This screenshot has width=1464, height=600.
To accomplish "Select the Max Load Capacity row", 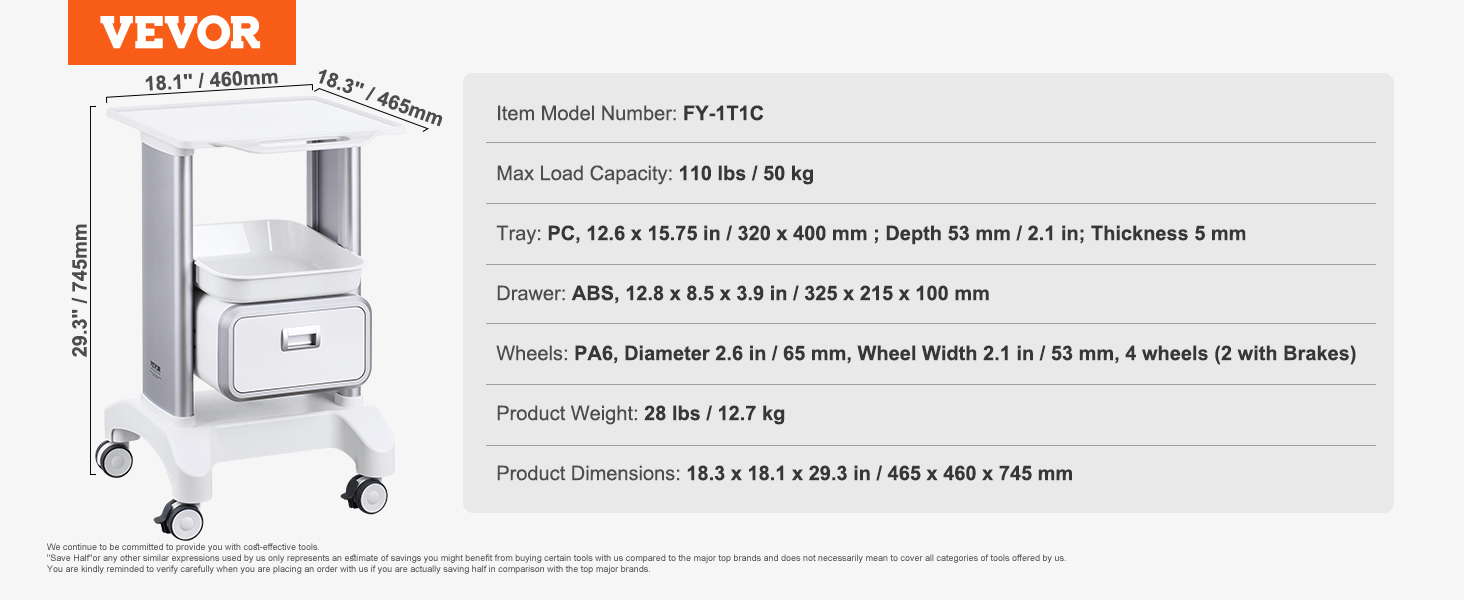I will 655,173.
